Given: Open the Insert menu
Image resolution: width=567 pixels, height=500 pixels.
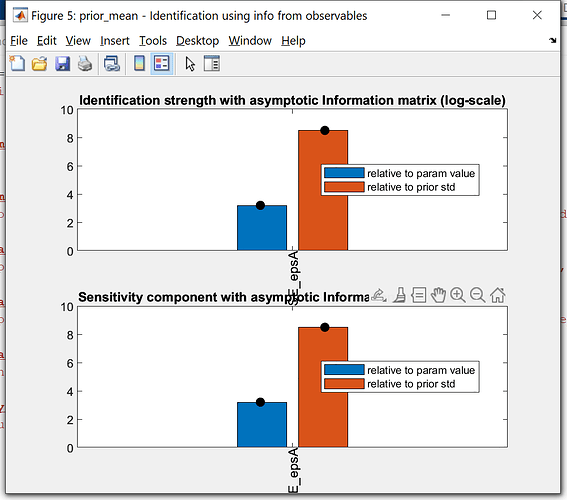Looking at the screenshot, I should pos(115,41).
